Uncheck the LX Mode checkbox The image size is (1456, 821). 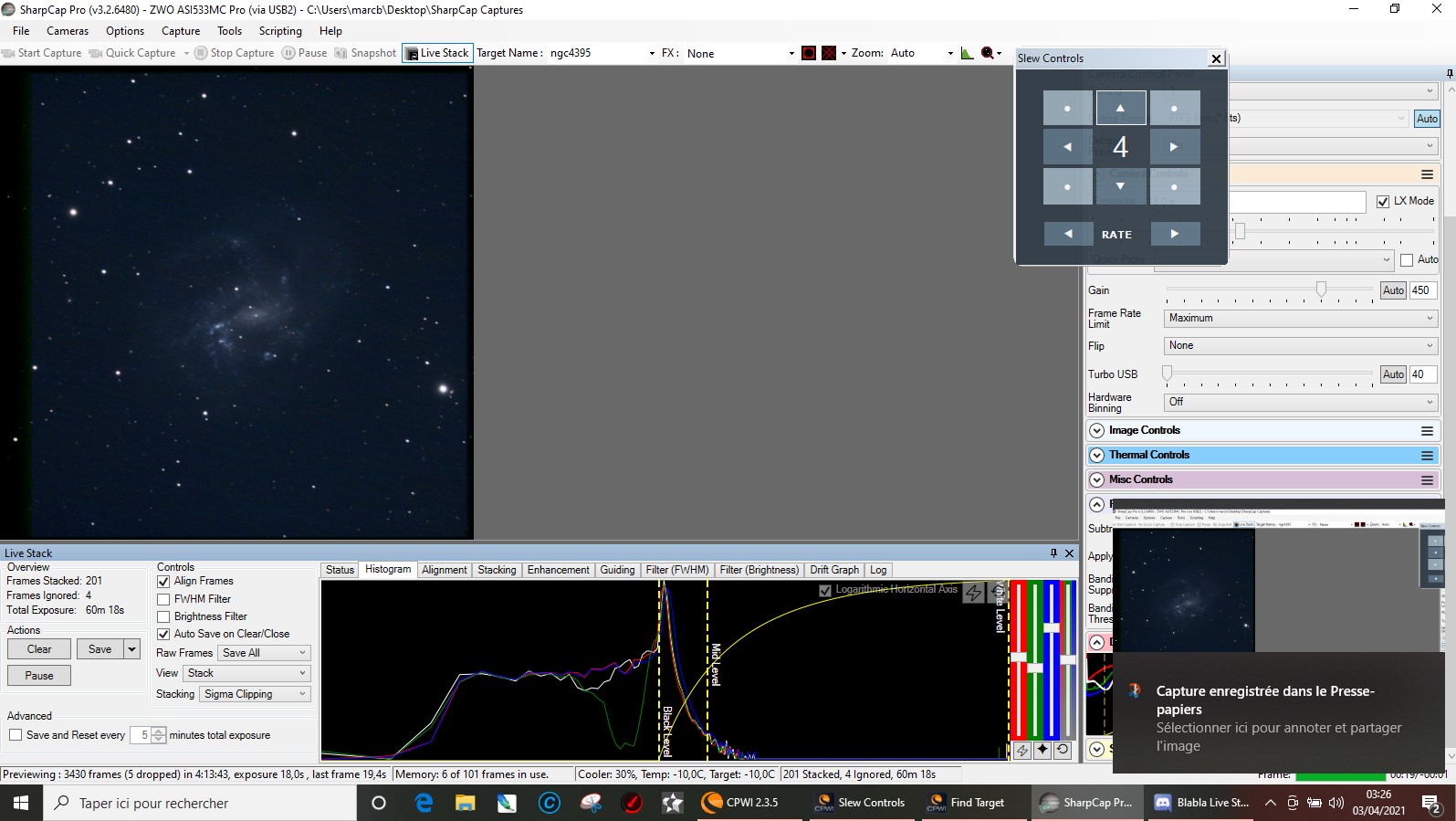1383,202
